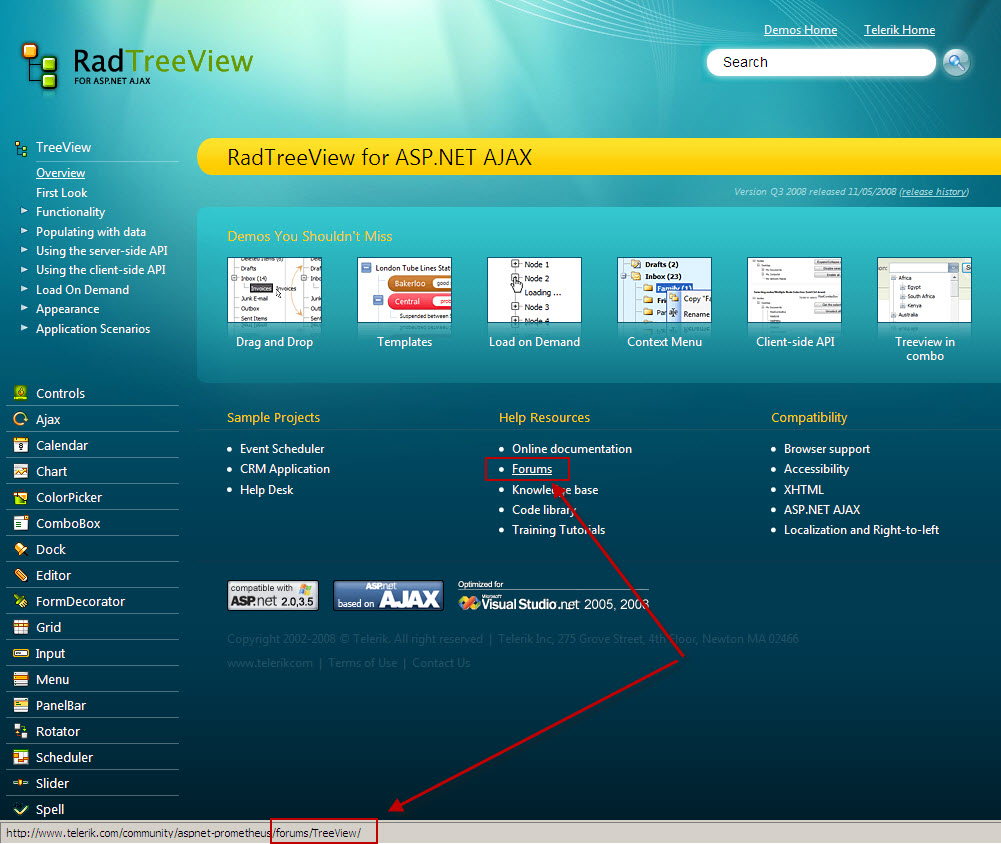This screenshot has width=1001, height=844.
Task: Click the search magnifier icon button
Action: [956, 63]
